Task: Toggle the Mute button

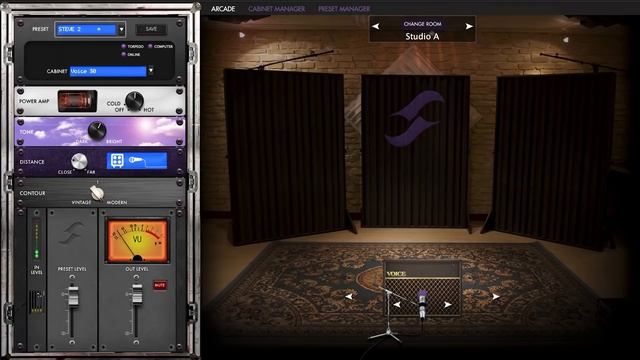Action: 160,285
